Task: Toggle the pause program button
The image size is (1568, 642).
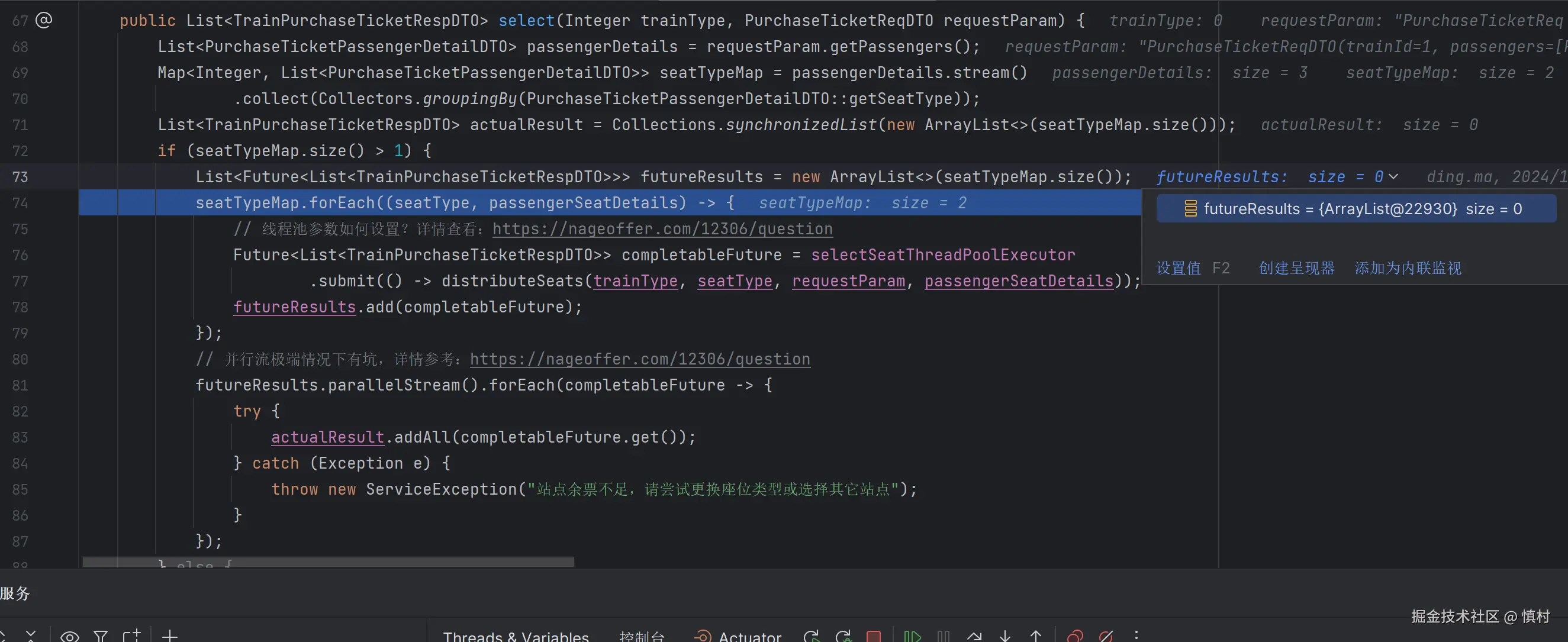Action: pos(944,636)
